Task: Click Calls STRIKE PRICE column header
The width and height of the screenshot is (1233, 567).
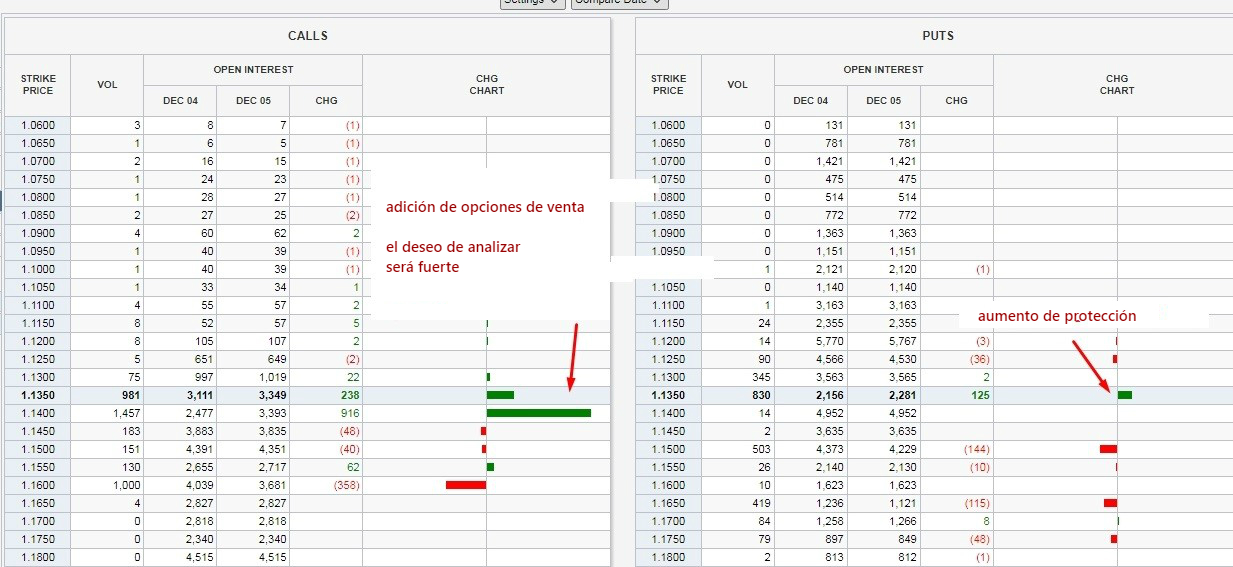Action: [x=37, y=85]
